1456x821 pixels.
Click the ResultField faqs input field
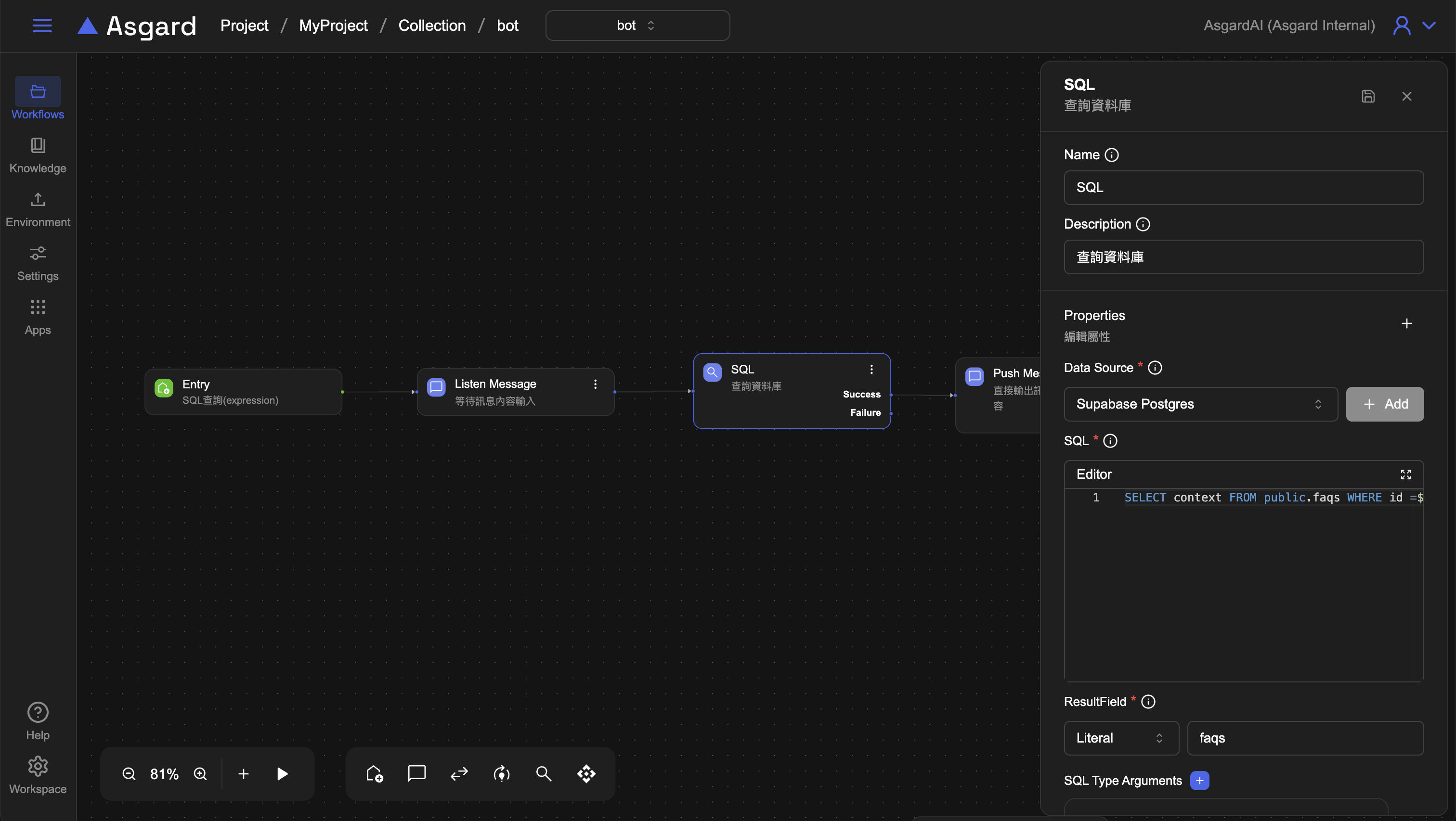(1304, 738)
